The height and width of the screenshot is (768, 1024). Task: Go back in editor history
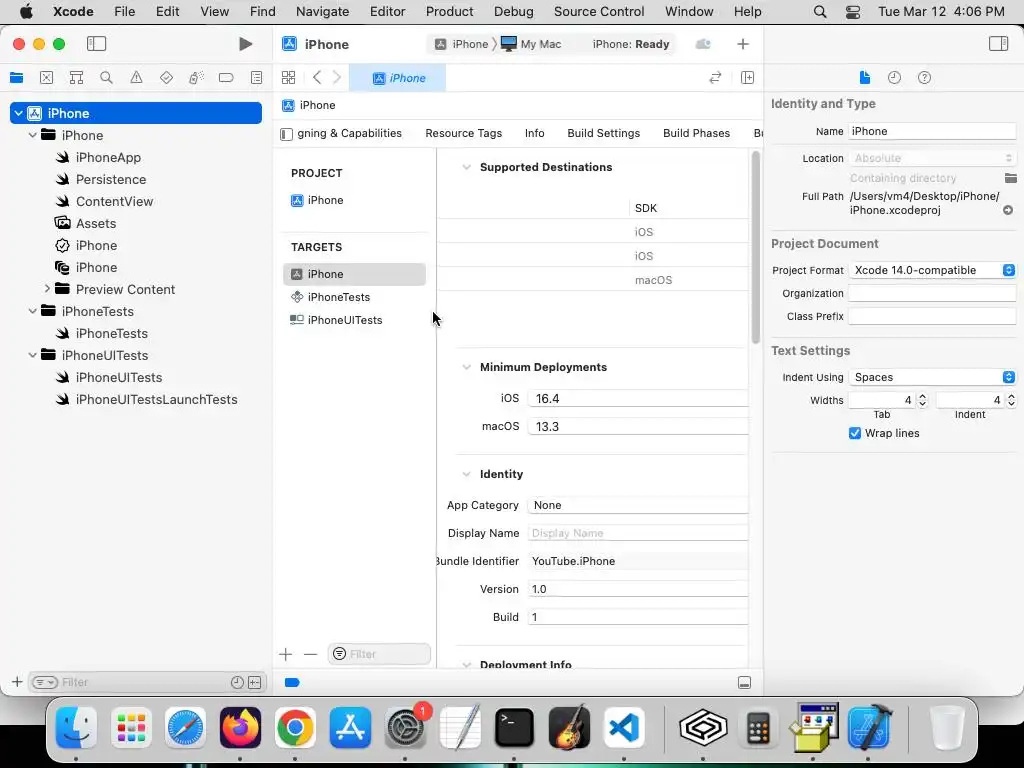(317, 78)
